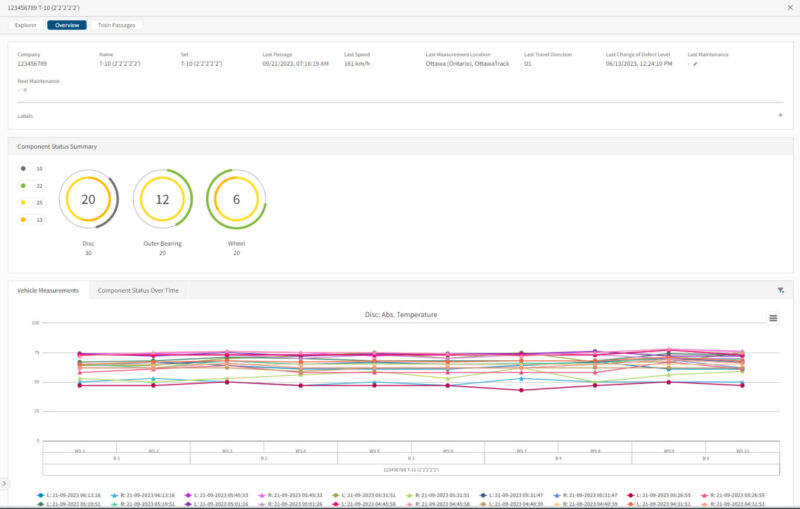Toggle legend series R: 21-09-2023 05:45:33
The height and width of the screenshot is (509, 800).
pos(290,495)
